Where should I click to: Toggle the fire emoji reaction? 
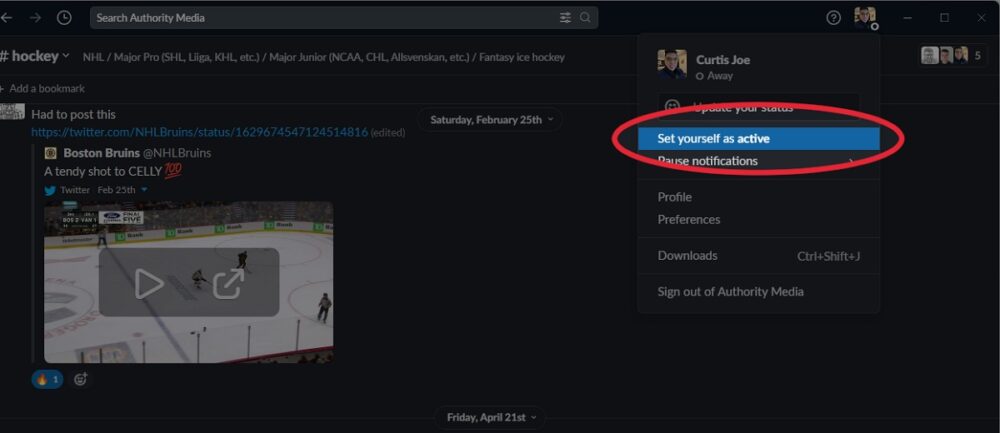coord(48,379)
